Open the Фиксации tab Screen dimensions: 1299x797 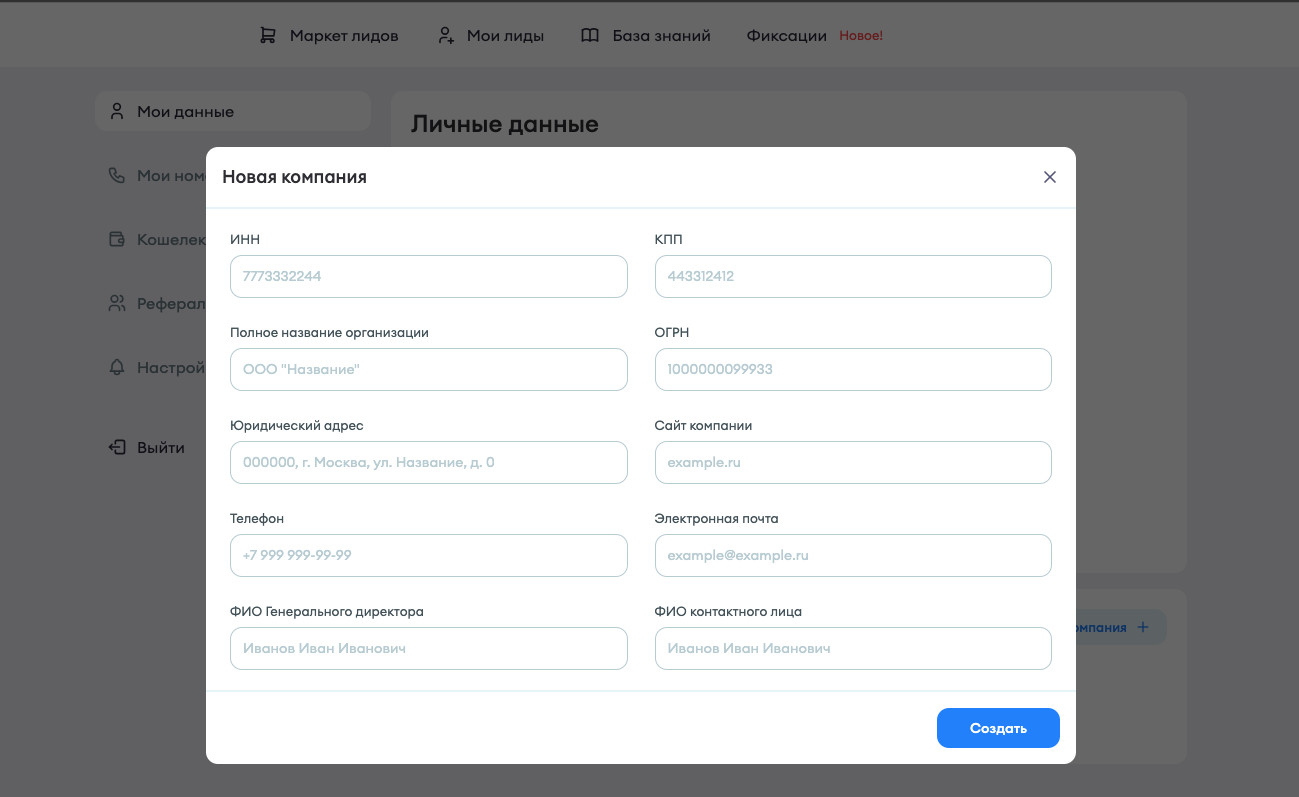tap(786, 36)
